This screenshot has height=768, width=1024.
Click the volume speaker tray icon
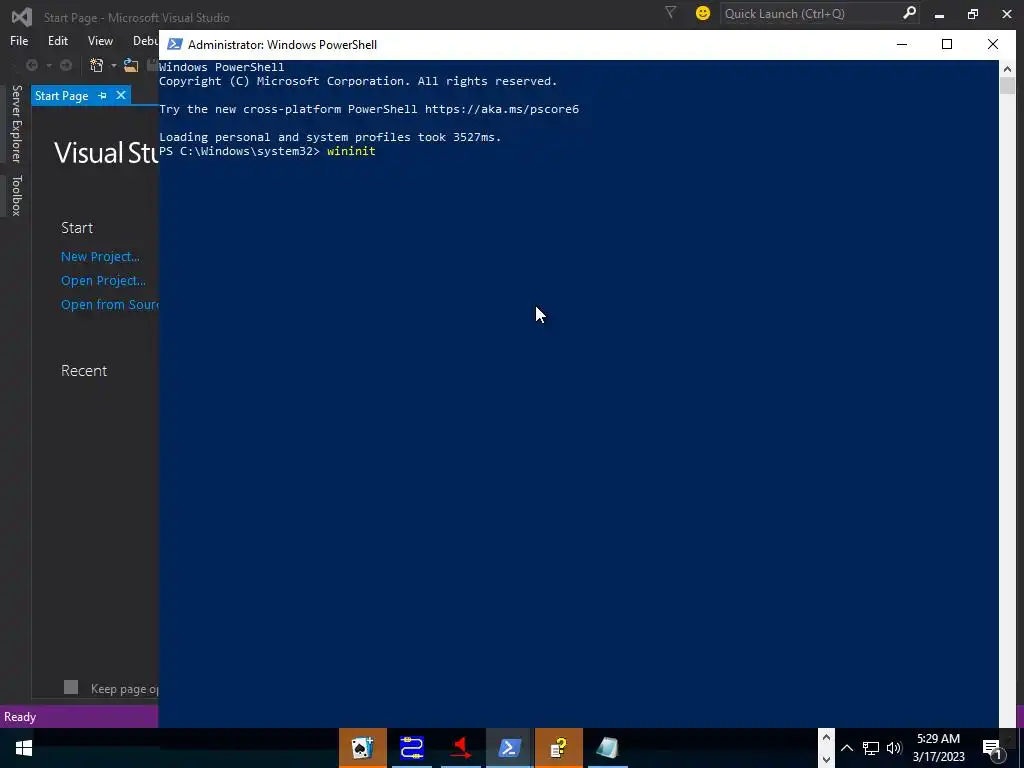tap(894, 748)
